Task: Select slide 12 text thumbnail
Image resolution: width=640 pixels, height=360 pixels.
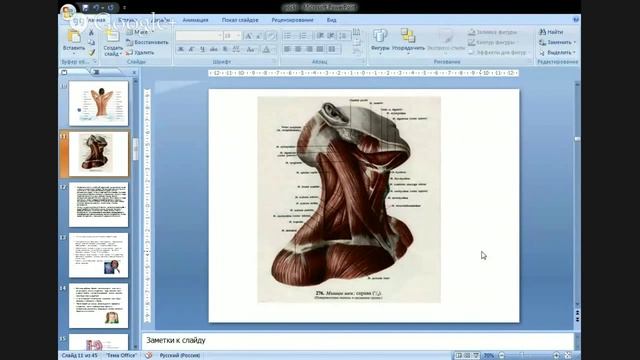Action: (x=98, y=204)
